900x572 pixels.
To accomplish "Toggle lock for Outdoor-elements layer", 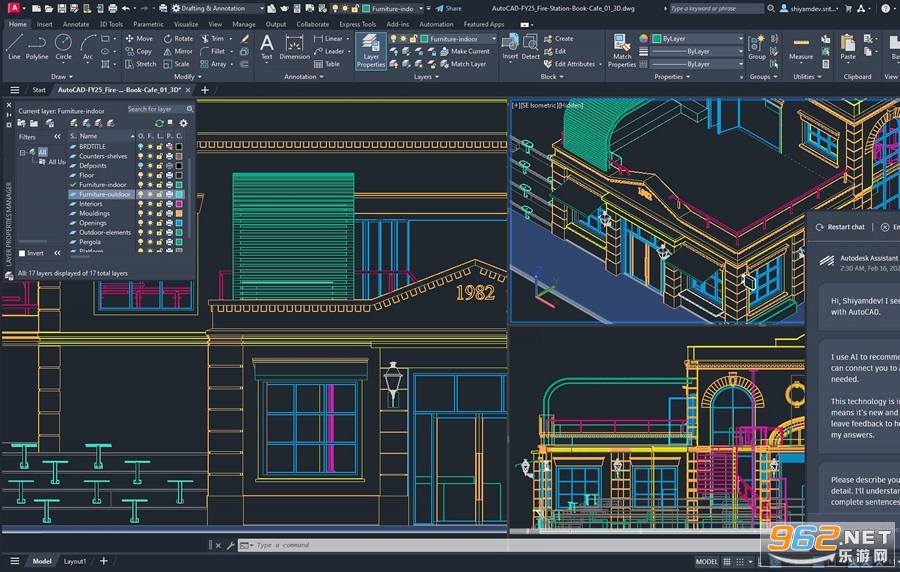I will click(160, 232).
